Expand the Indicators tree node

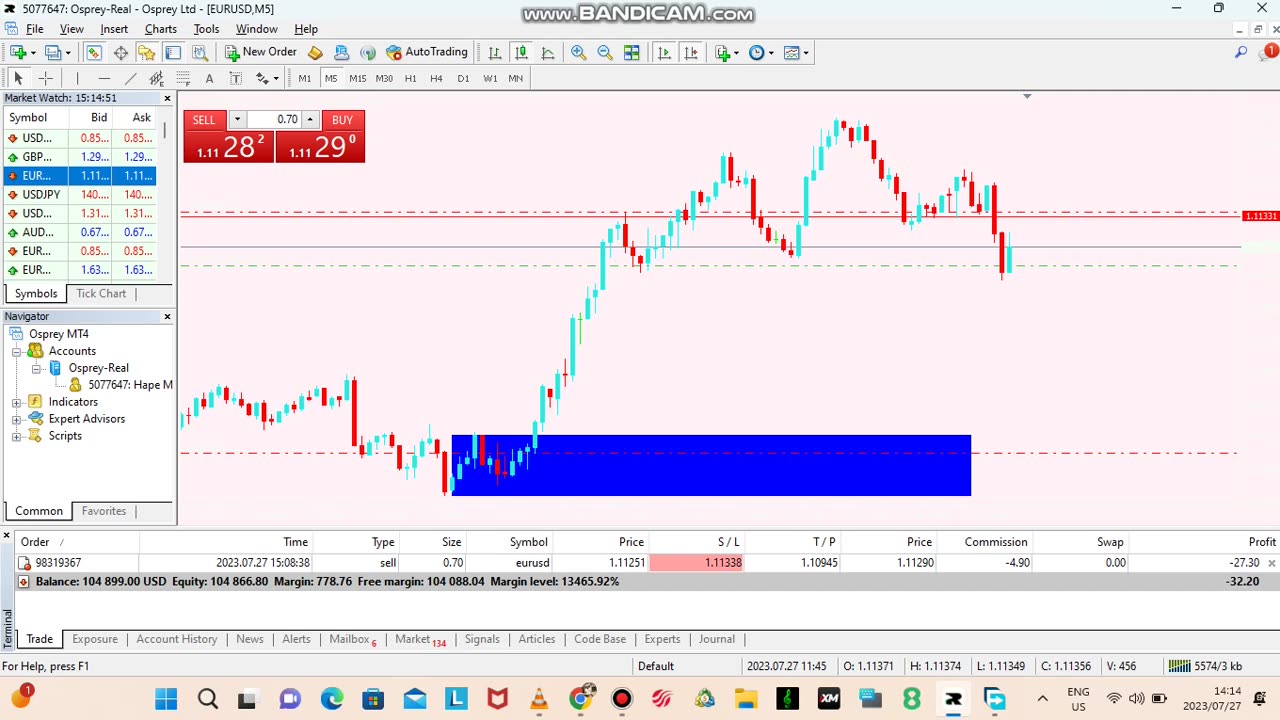click(16, 402)
